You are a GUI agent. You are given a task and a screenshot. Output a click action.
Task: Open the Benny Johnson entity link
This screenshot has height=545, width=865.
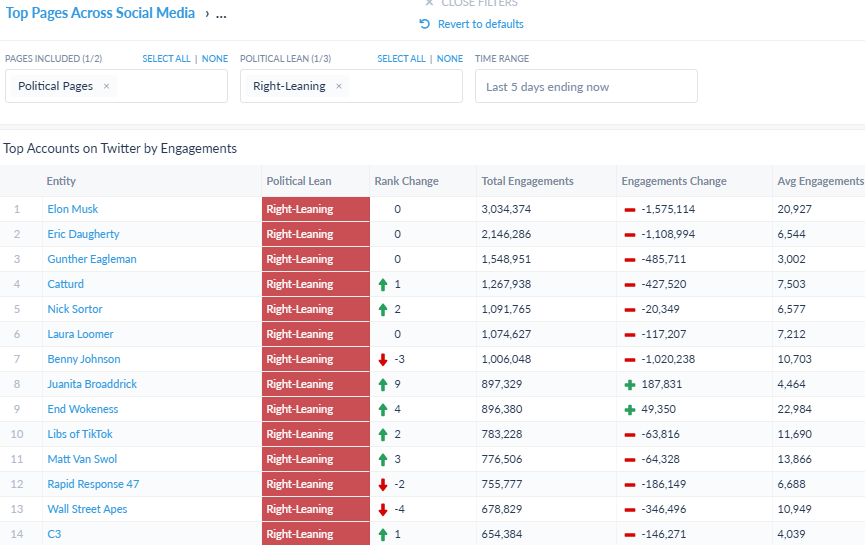pyautogui.click(x=84, y=359)
